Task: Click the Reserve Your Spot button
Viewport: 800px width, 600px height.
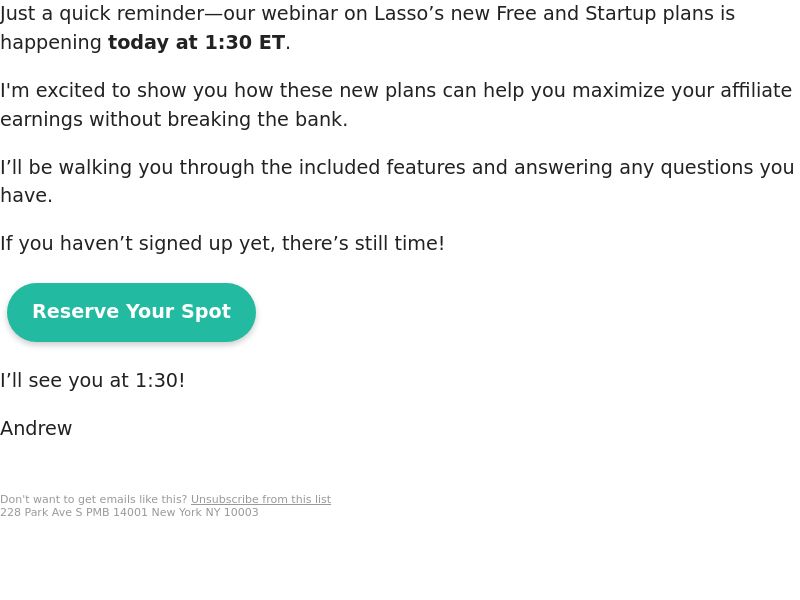Action: coord(131,312)
